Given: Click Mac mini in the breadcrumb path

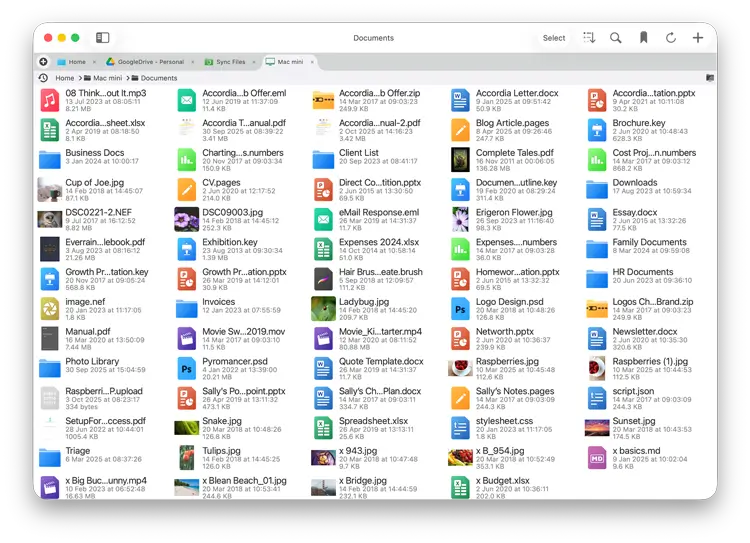Looking at the screenshot, I should tap(106, 78).
